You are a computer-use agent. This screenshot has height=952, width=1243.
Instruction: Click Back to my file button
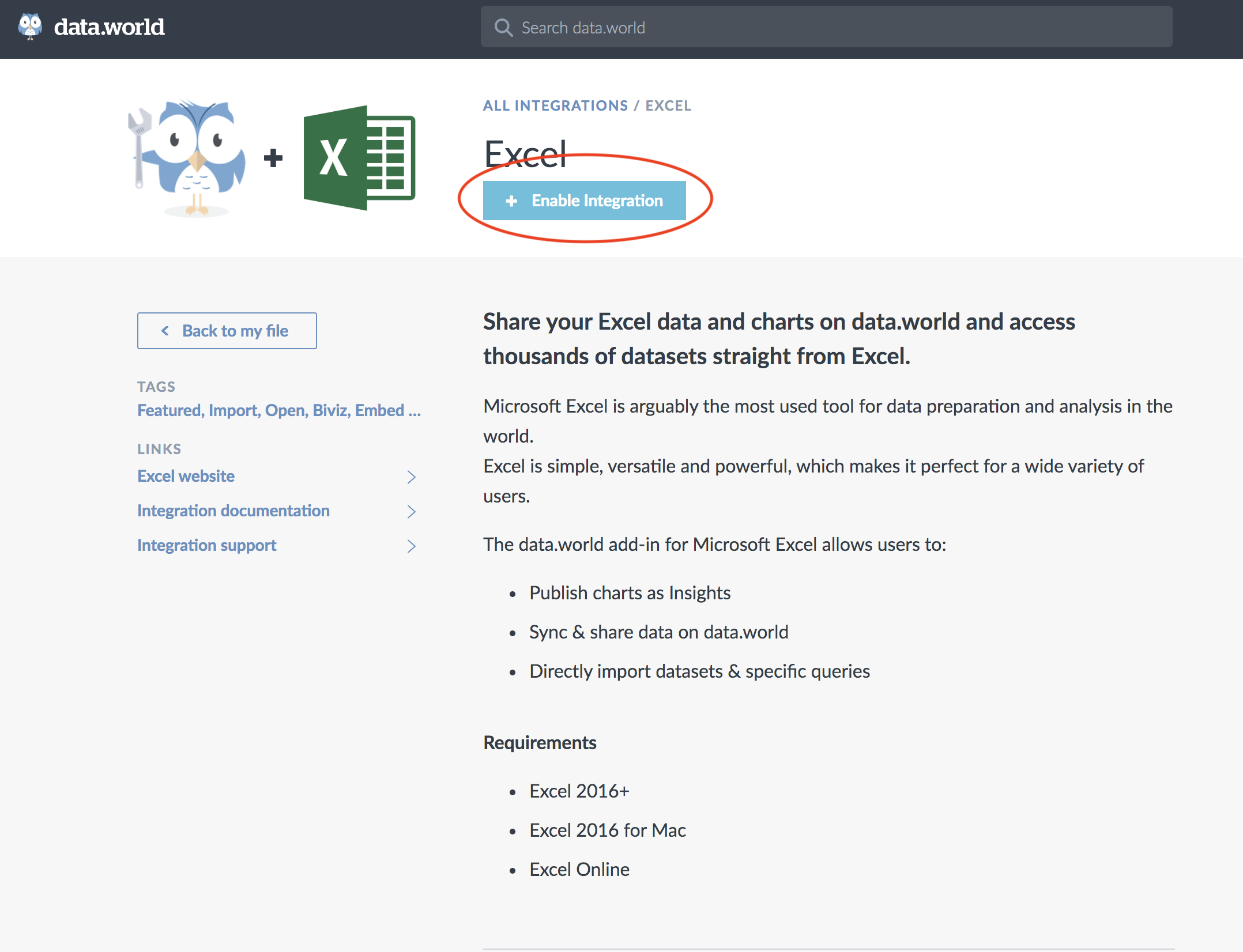click(227, 331)
